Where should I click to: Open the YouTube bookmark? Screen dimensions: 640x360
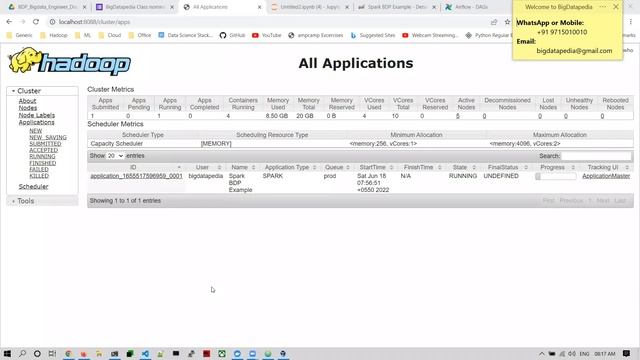tap(267, 36)
